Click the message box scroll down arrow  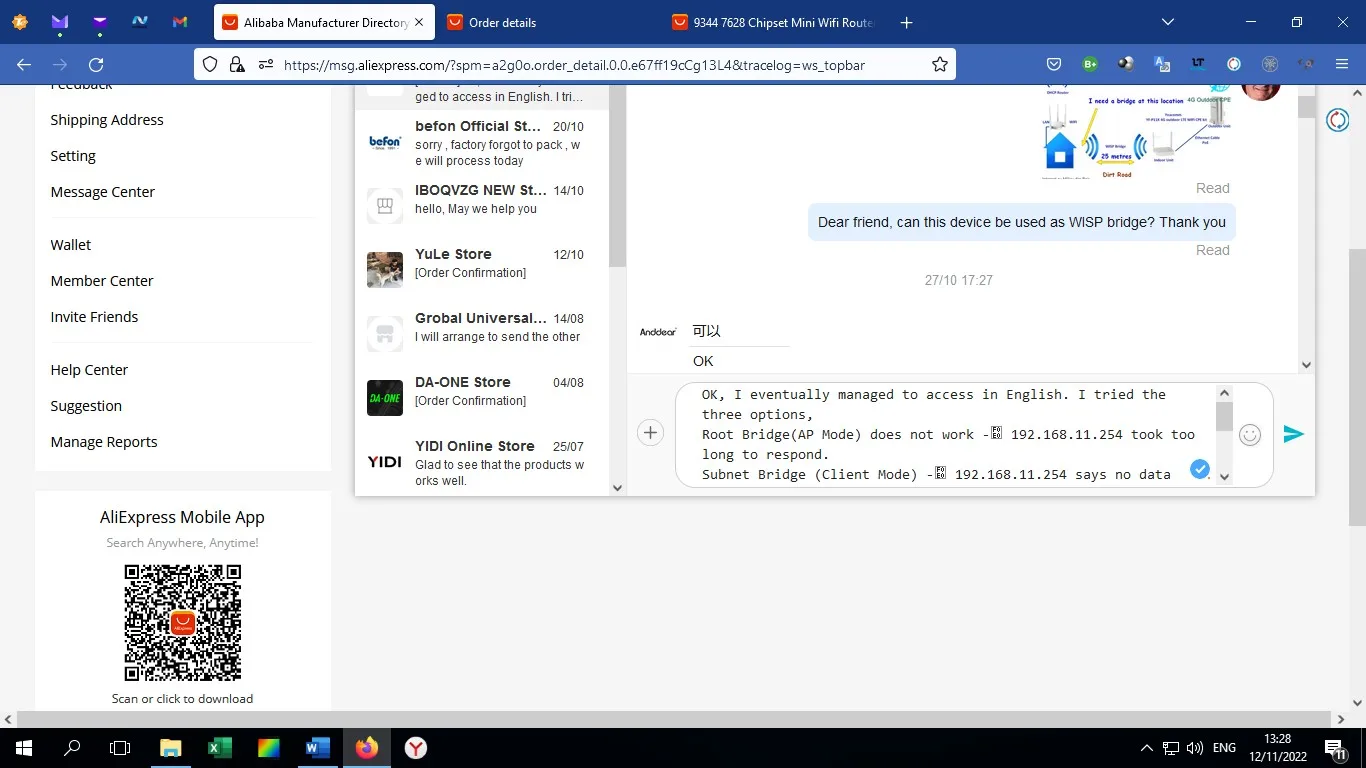(1225, 476)
